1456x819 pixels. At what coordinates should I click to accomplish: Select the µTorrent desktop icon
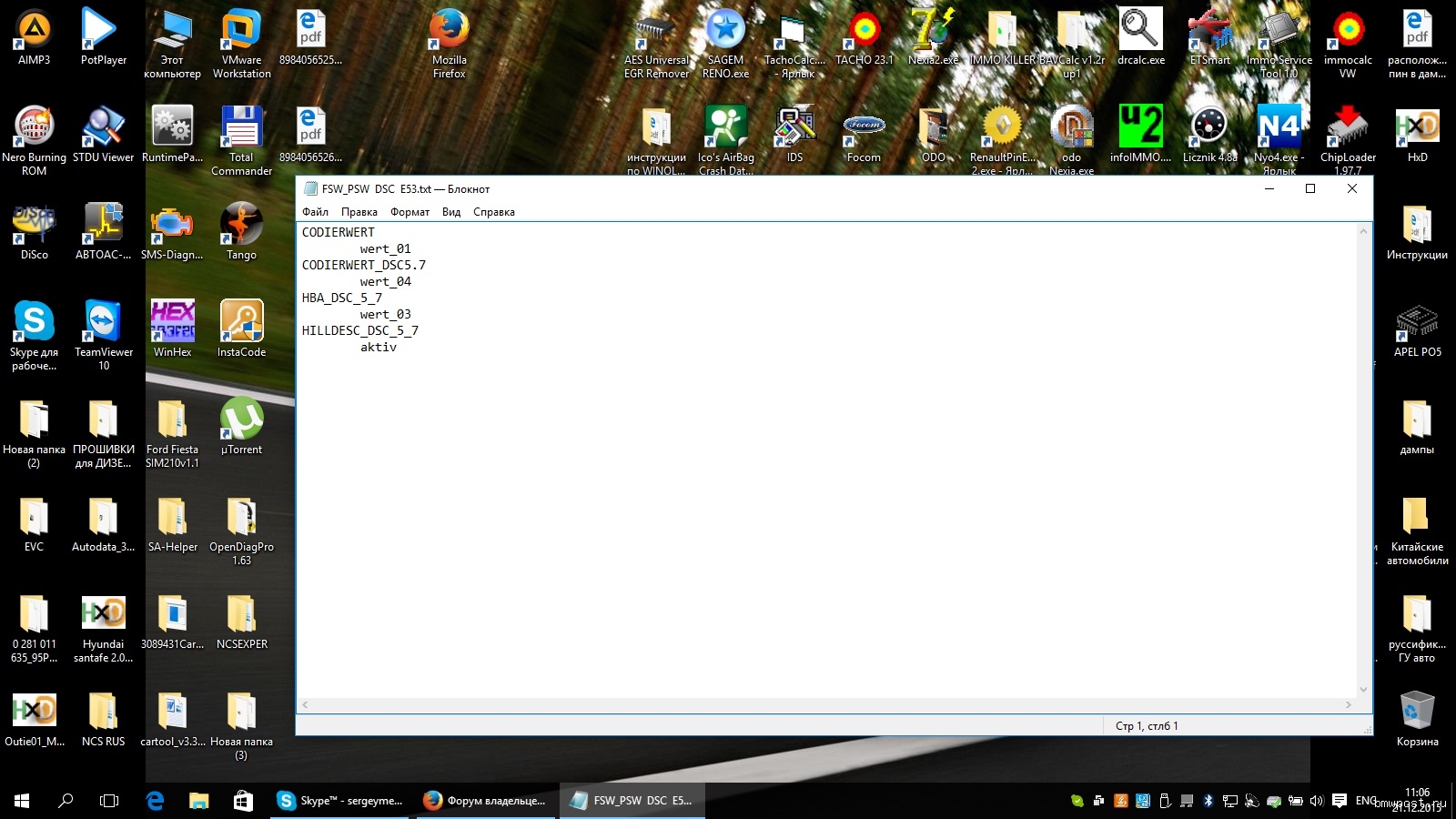241,420
